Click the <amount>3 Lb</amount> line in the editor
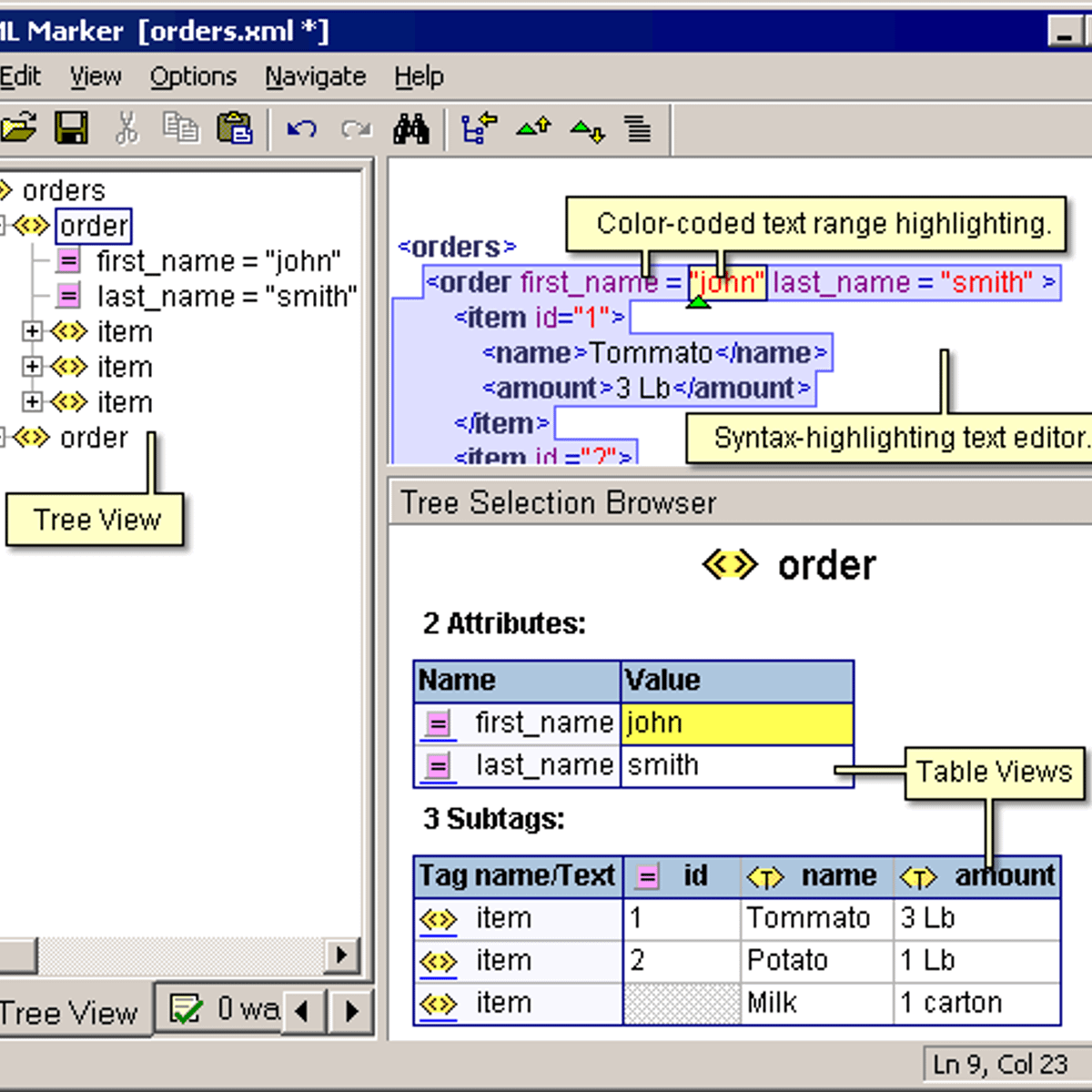 coord(646,389)
